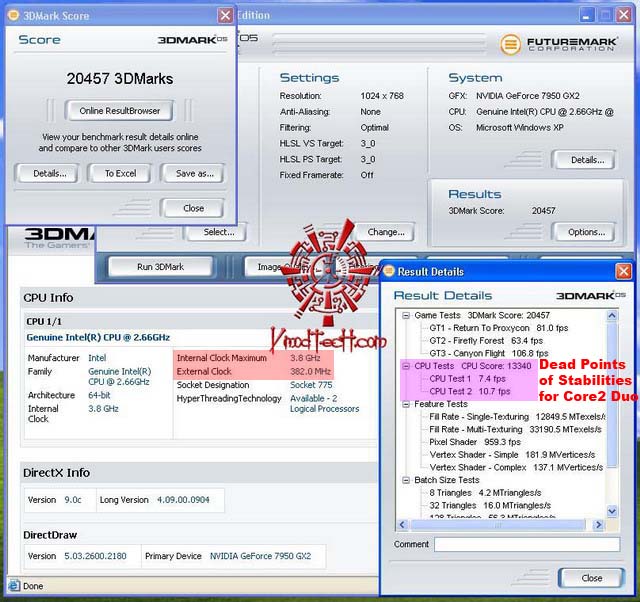The image size is (640, 602).
Task: Click the DirectX Long Version 4.09.00.0904 value
Action: point(183,500)
